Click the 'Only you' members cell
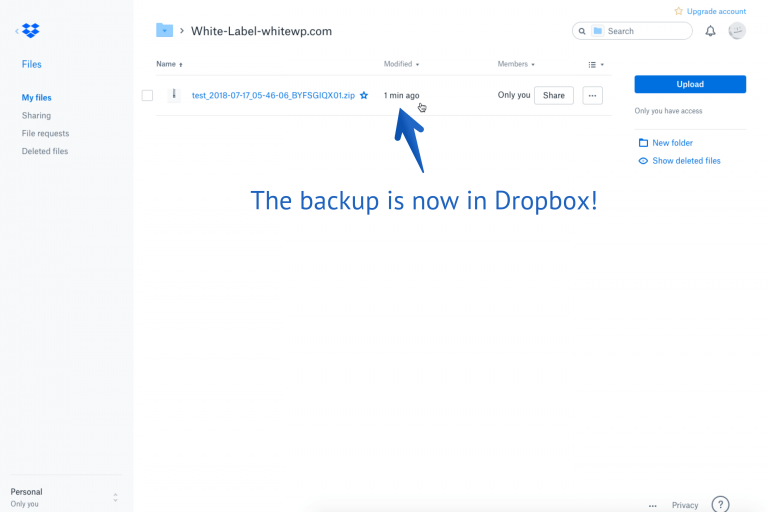The width and height of the screenshot is (768, 512). pyautogui.click(x=514, y=95)
